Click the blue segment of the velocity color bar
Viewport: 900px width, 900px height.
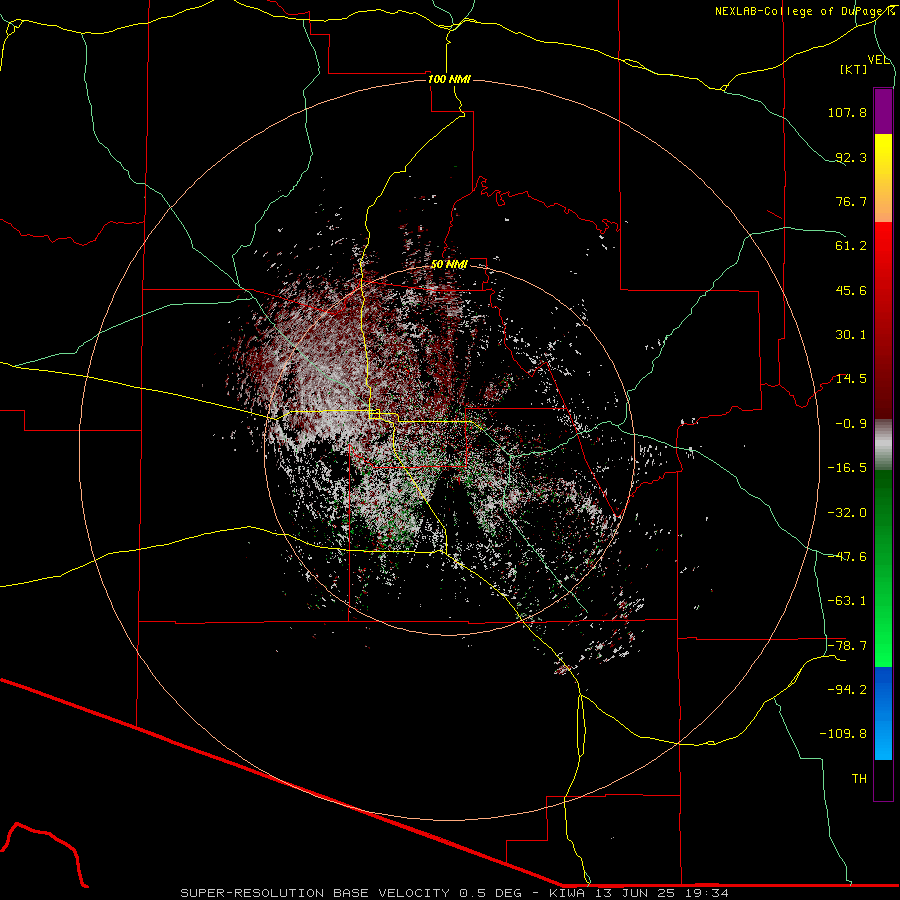883,713
